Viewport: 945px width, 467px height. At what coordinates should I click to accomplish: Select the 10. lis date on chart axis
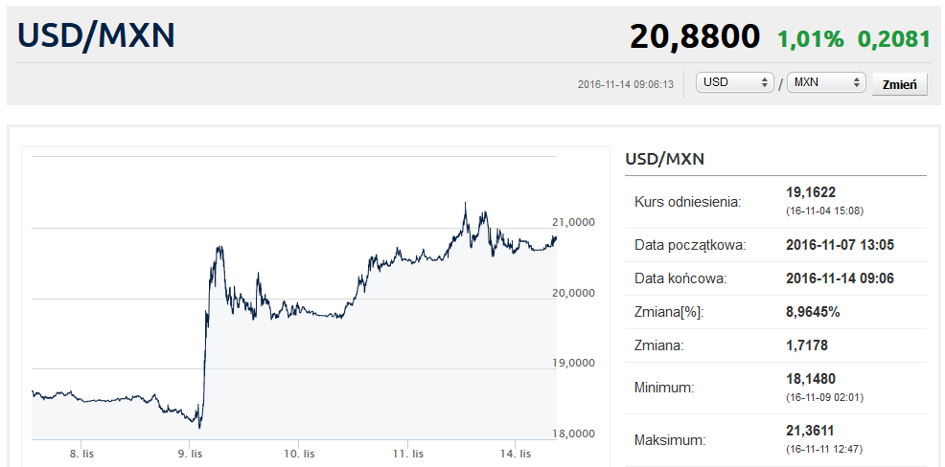click(x=299, y=453)
